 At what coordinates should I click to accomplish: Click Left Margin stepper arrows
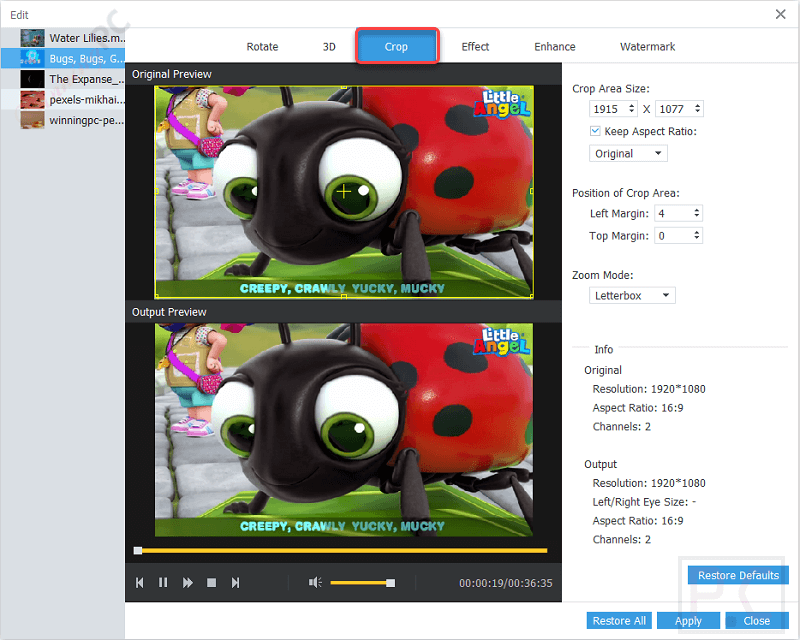pyautogui.click(x=696, y=213)
